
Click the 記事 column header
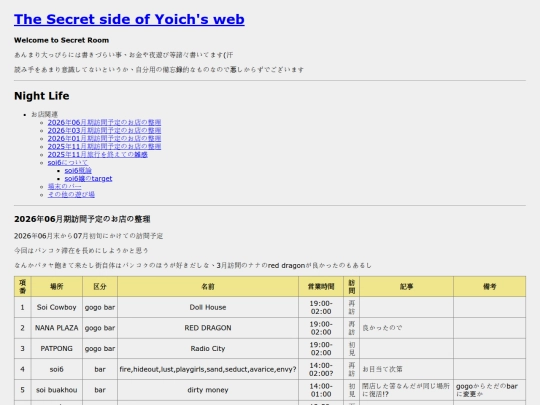(x=406, y=287)
